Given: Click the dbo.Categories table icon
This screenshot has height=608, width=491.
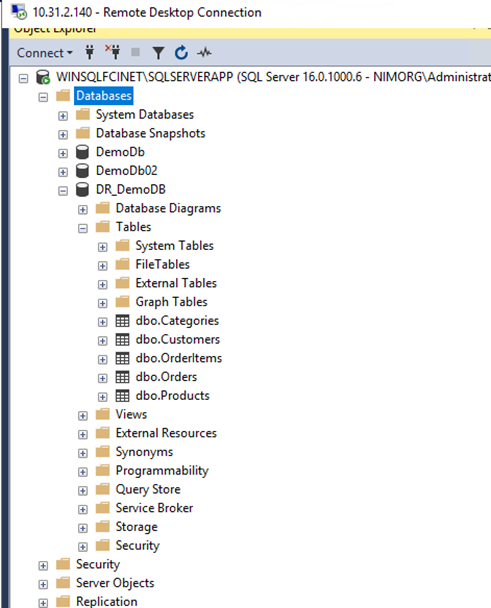Looking at the screenshot, I should click(123, 321).
